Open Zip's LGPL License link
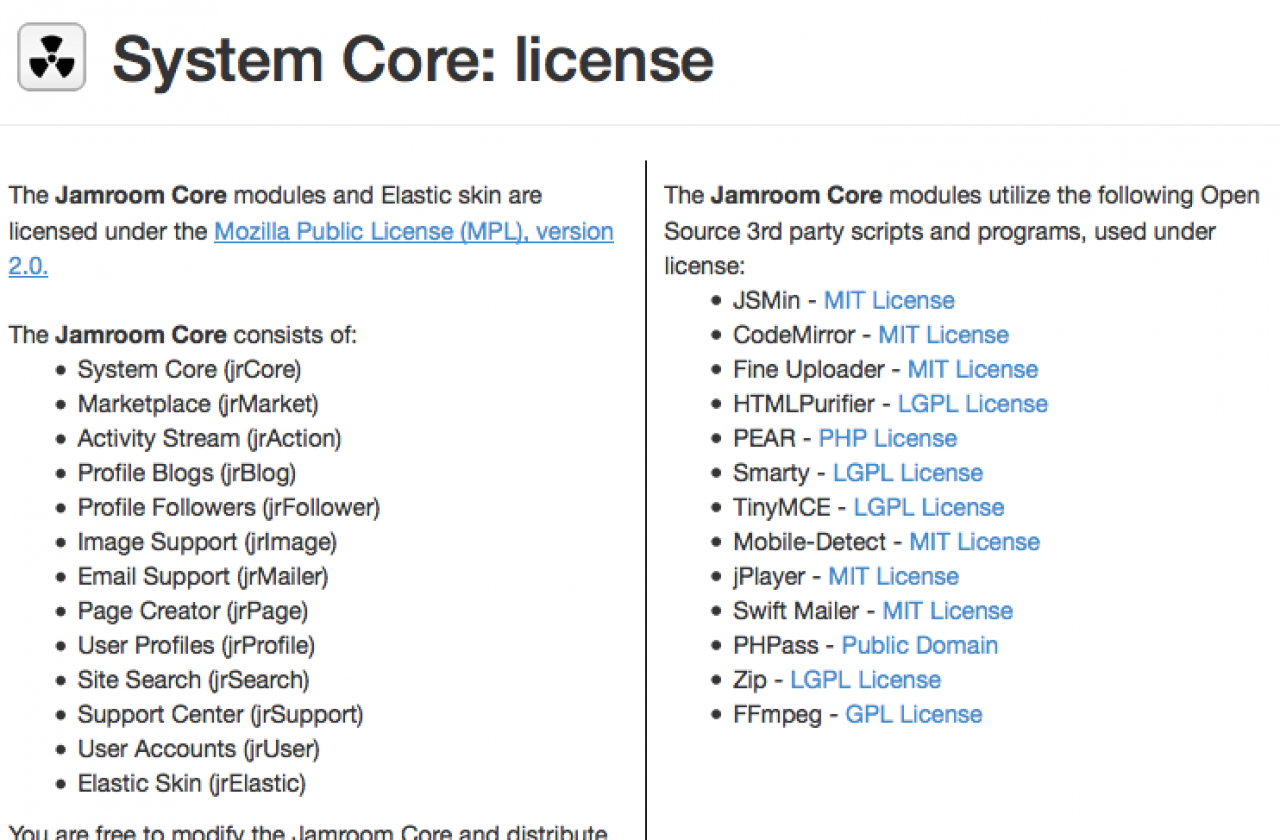The height and width of the screenshot is (840, 1280). (865, 680)
